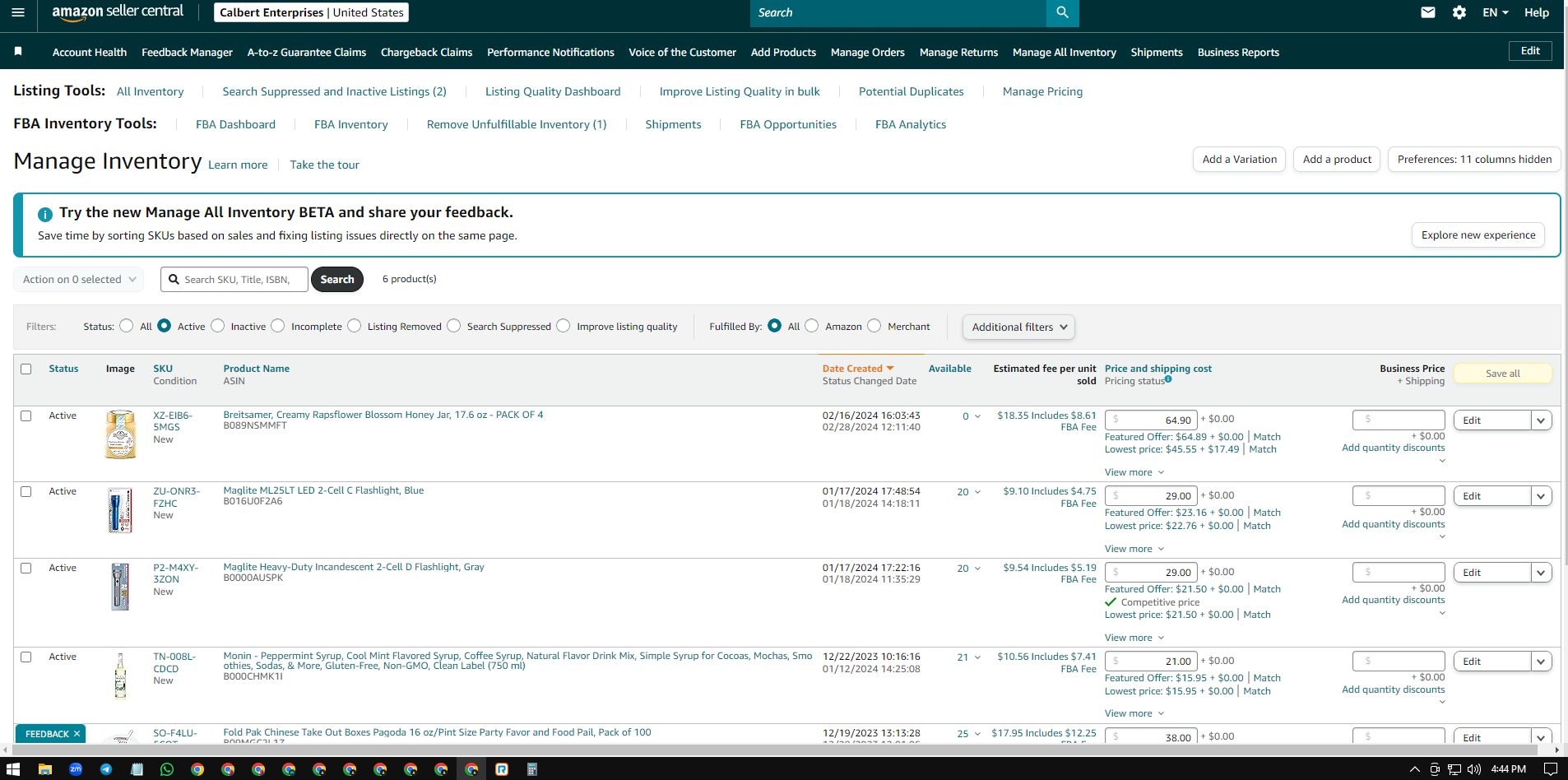Check the TN-008L-CDCD row checkbox
Image resolution: width=1568 pixels, height=780 pixels.
(26, 657)
